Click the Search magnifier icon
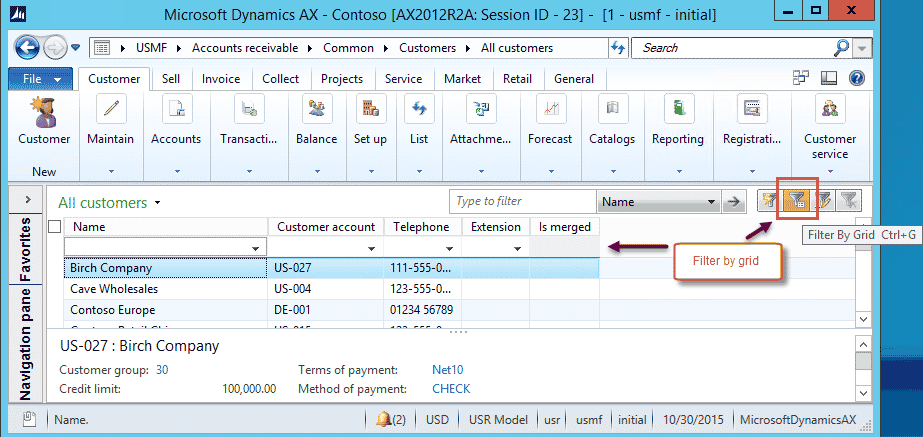Viewport: 923px width, 437px height. (842, 48)
